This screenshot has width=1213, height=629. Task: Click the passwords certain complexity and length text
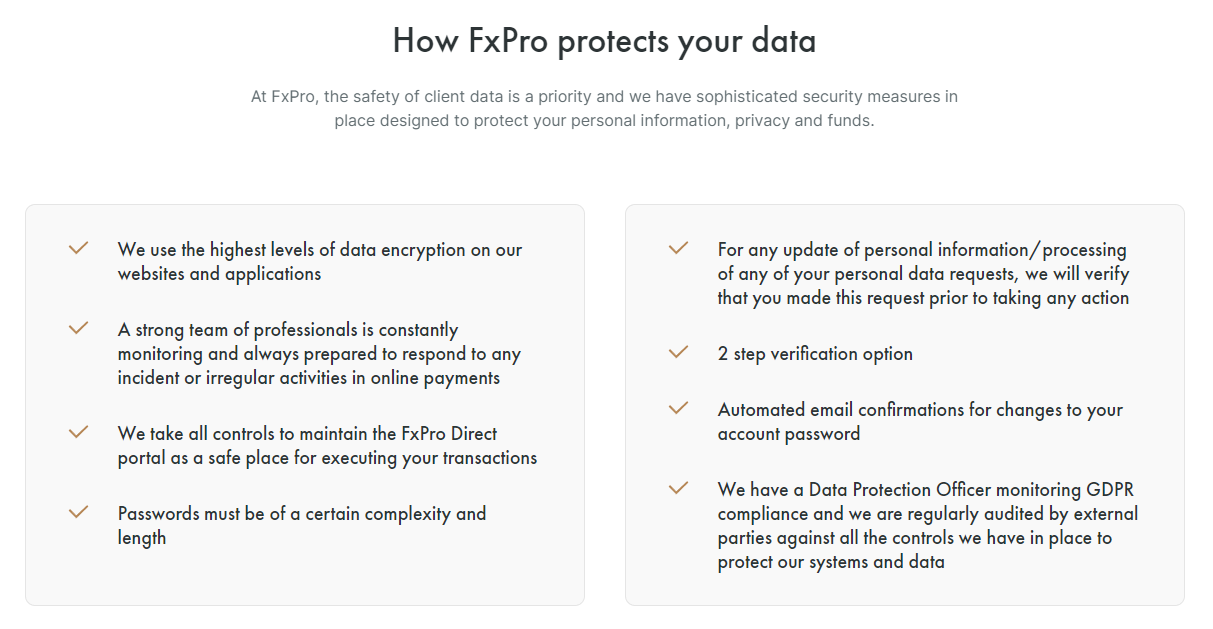302,526
